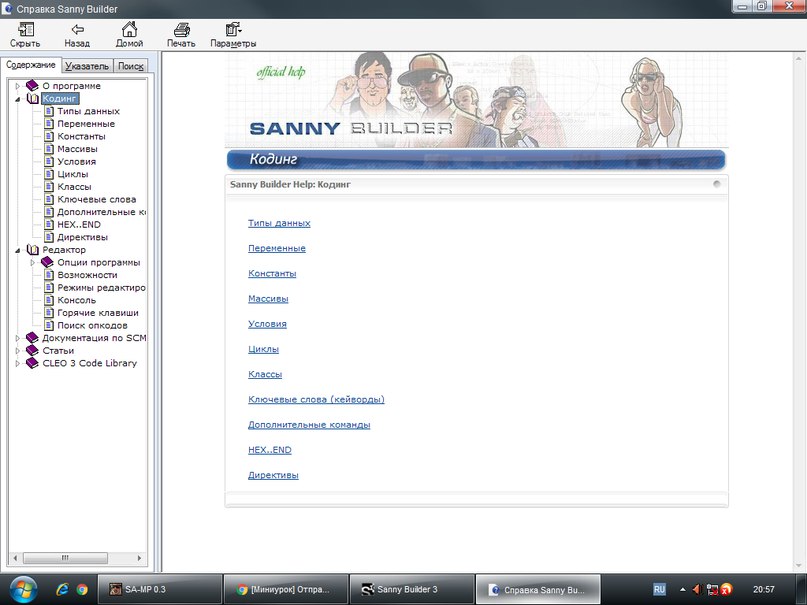Click the page icon beside Типы данных
The height and width of the screenshot is (605, 807).
click(49, 111)
